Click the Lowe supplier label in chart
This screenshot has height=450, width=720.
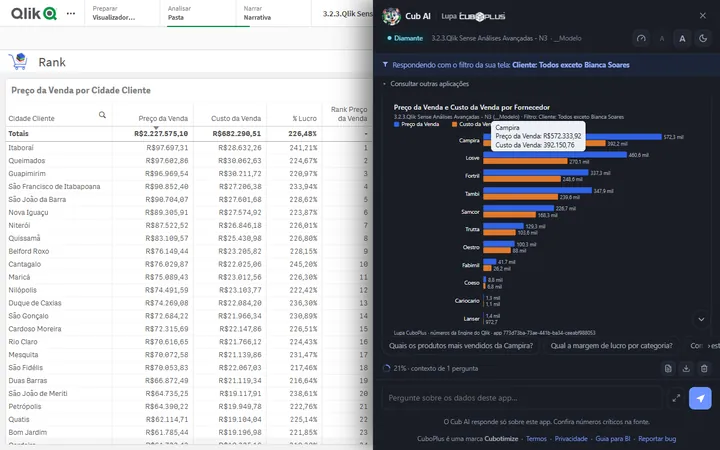tap(472, 158)
